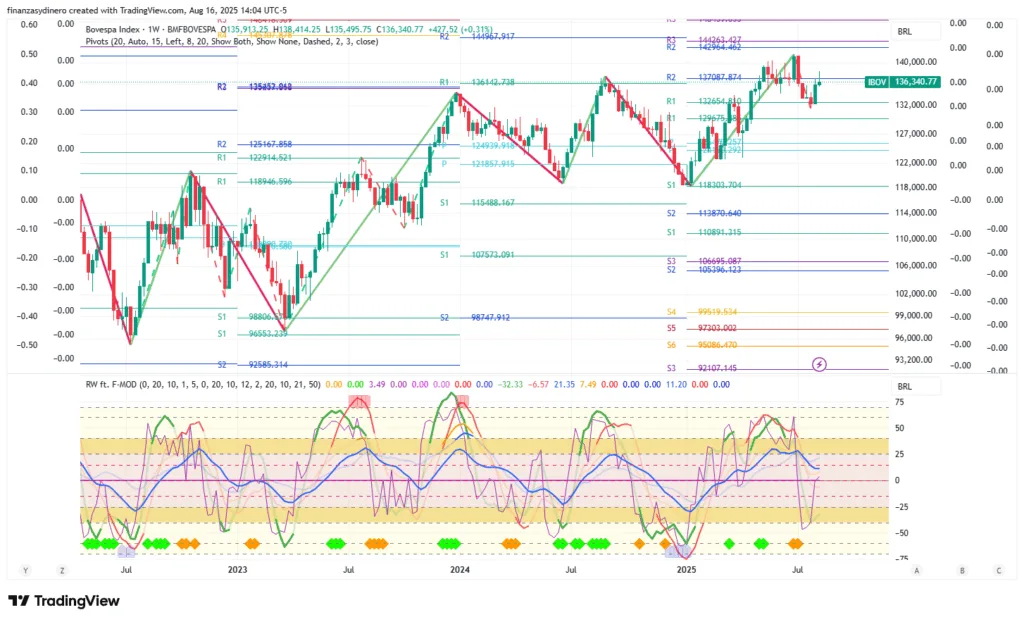
Task: Open the BRL currency selector in price chart
Action: pyautogui.click(x=916, y=31)
